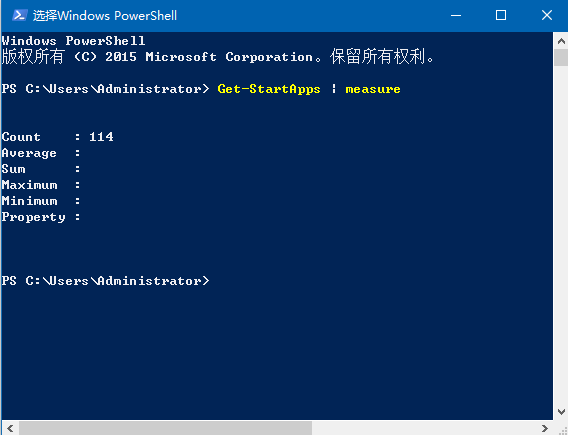Viewport: 568px width, 435px height.
Task: Click the horizontal scrollbar thumb
Action: tap(165, 428)
